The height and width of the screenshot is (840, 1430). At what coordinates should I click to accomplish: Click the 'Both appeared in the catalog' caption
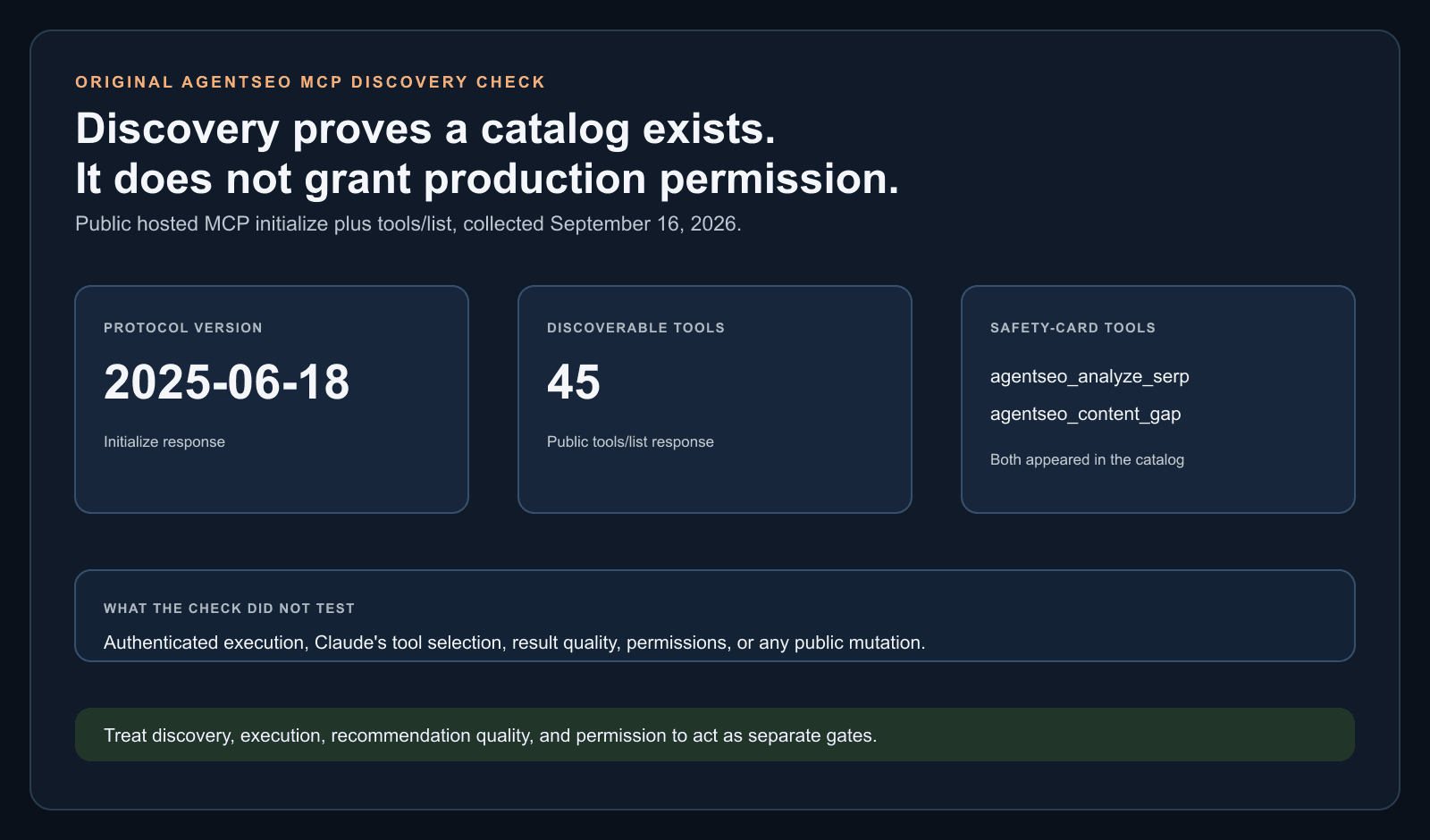[1087, 459]
